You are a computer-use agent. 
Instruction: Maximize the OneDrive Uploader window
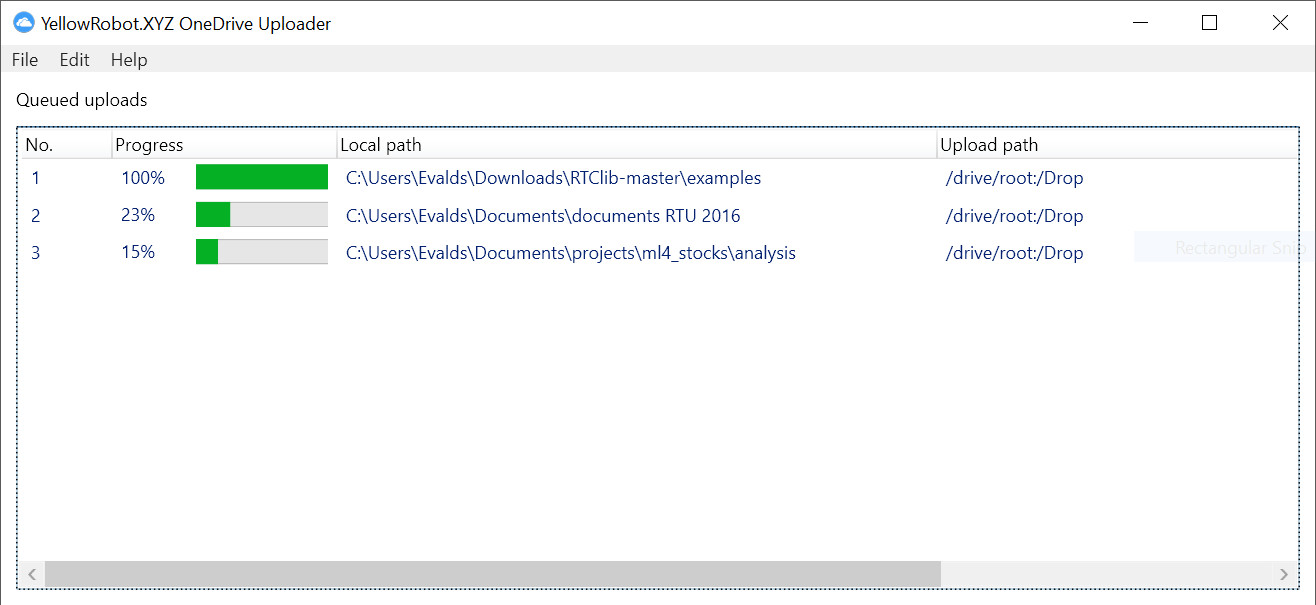1209,23
